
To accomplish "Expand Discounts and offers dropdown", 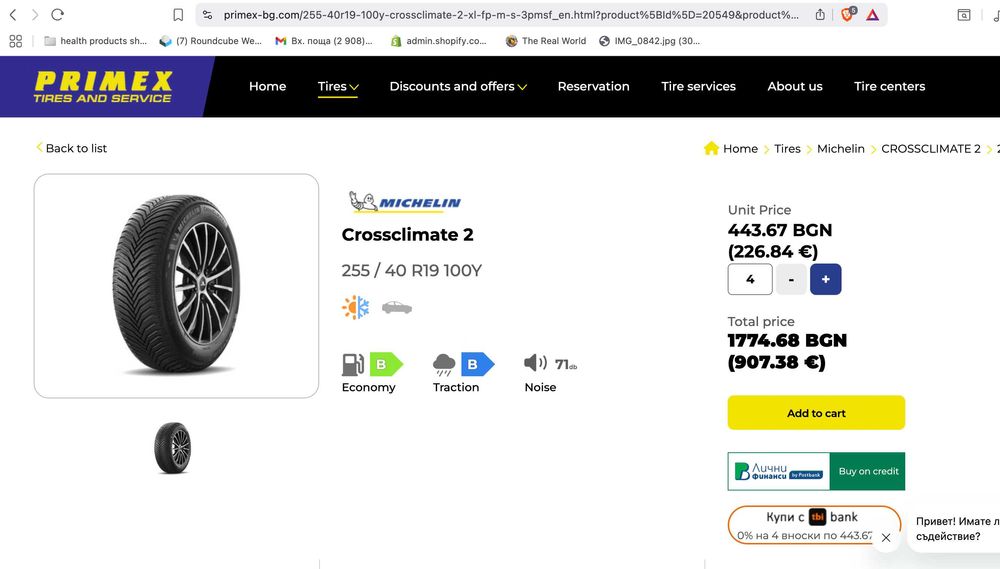I will coord(458,86).
